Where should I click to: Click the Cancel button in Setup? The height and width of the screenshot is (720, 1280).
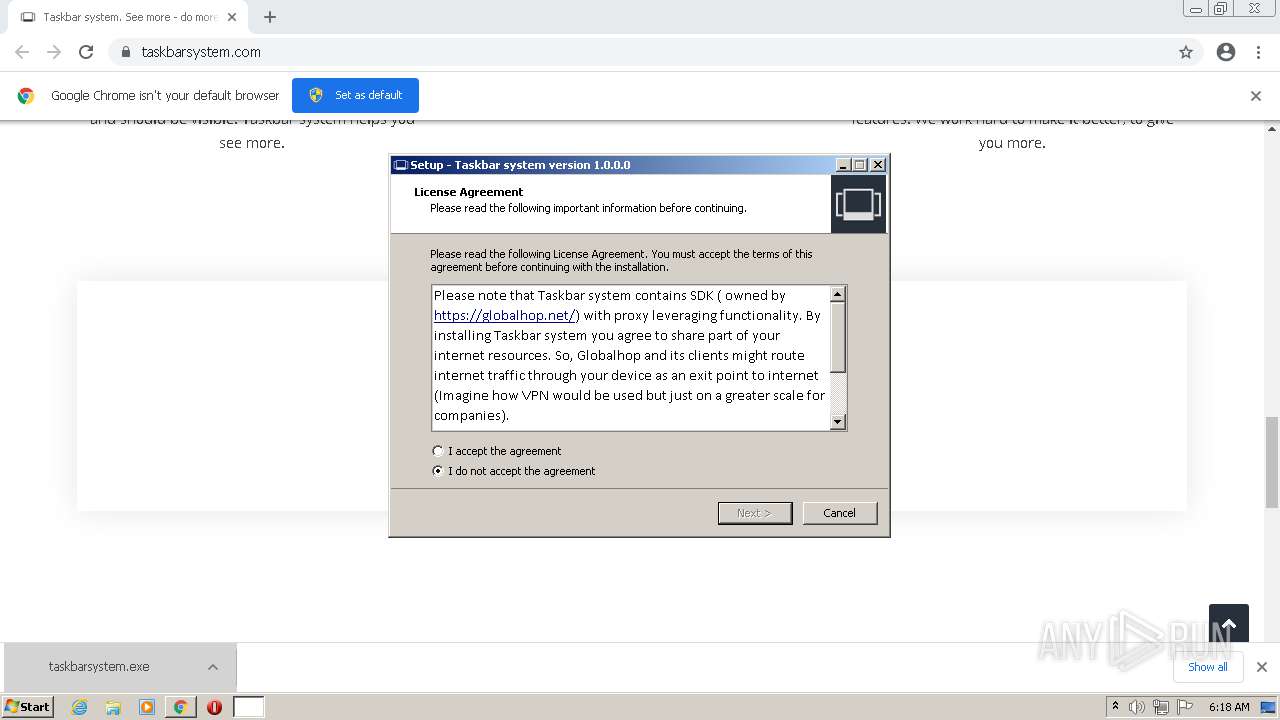(839, 513)
